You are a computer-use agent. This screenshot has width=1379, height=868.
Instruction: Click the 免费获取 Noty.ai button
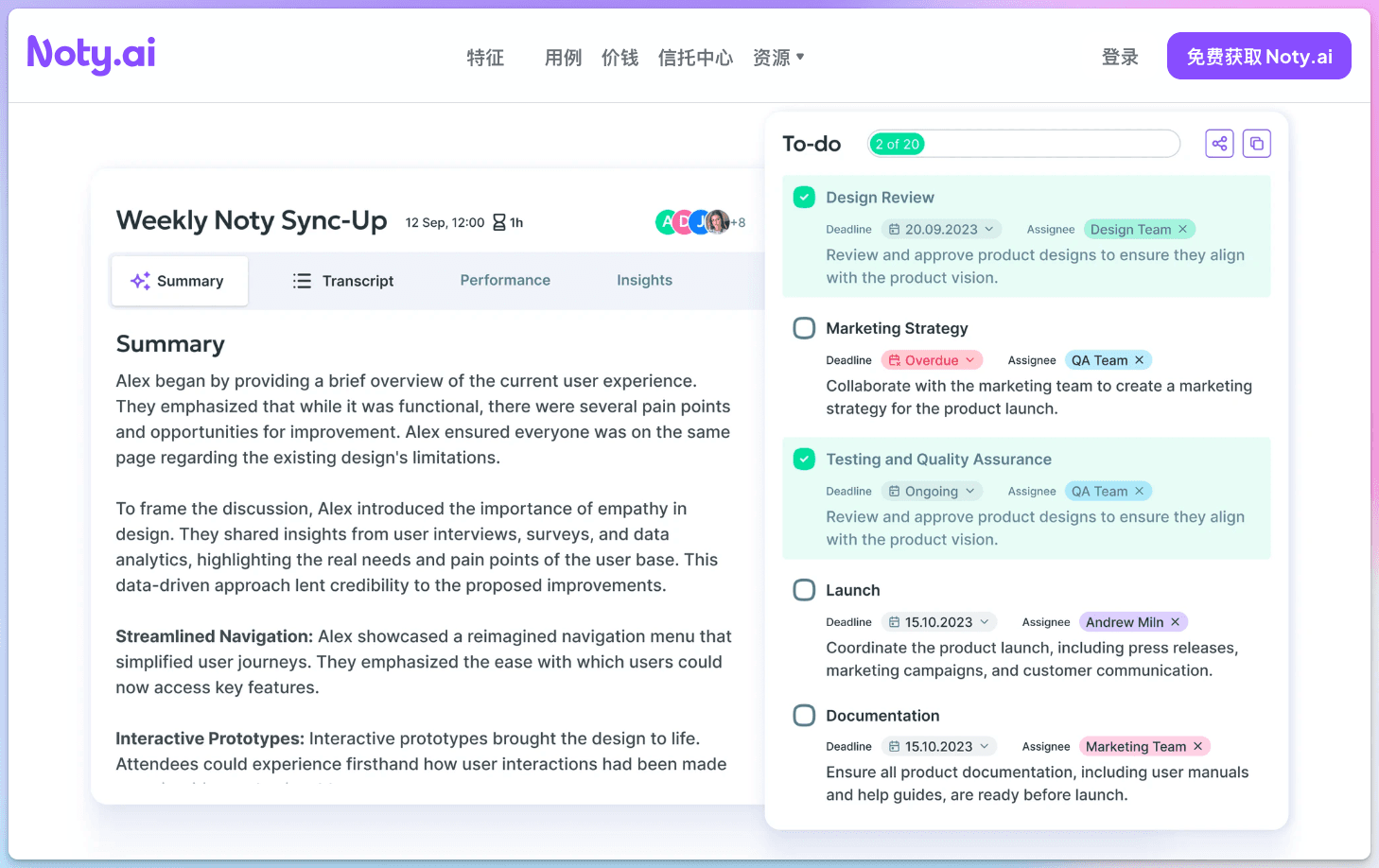[1259, 57]
